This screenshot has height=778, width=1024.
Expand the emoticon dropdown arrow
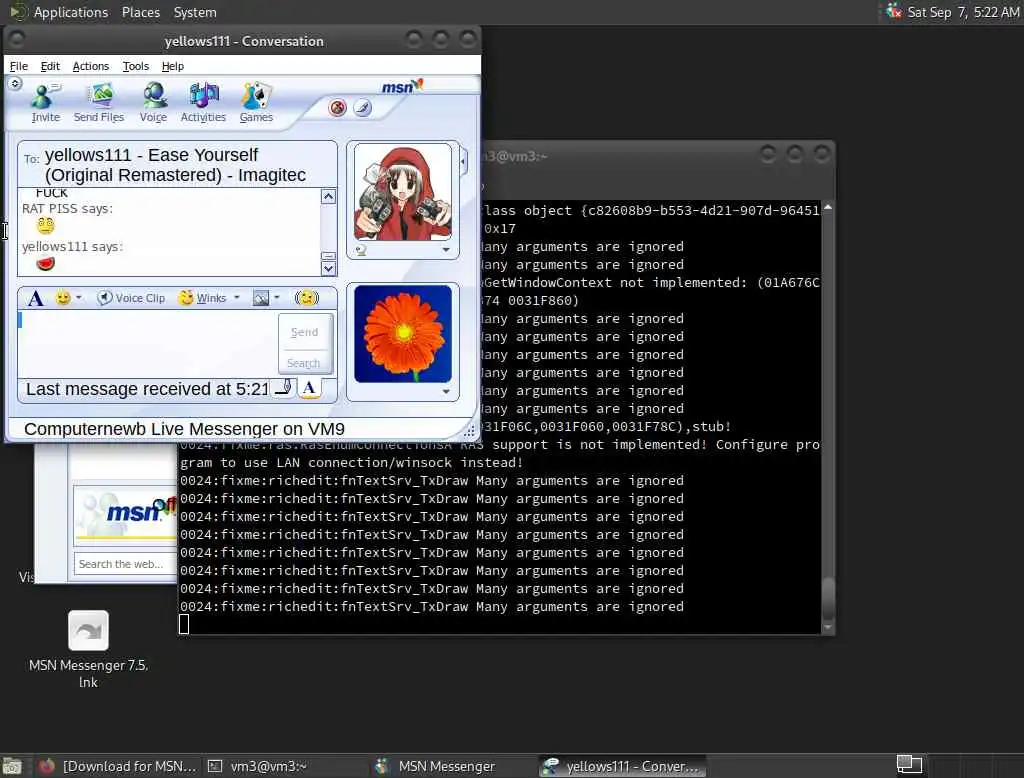(78, 298)
